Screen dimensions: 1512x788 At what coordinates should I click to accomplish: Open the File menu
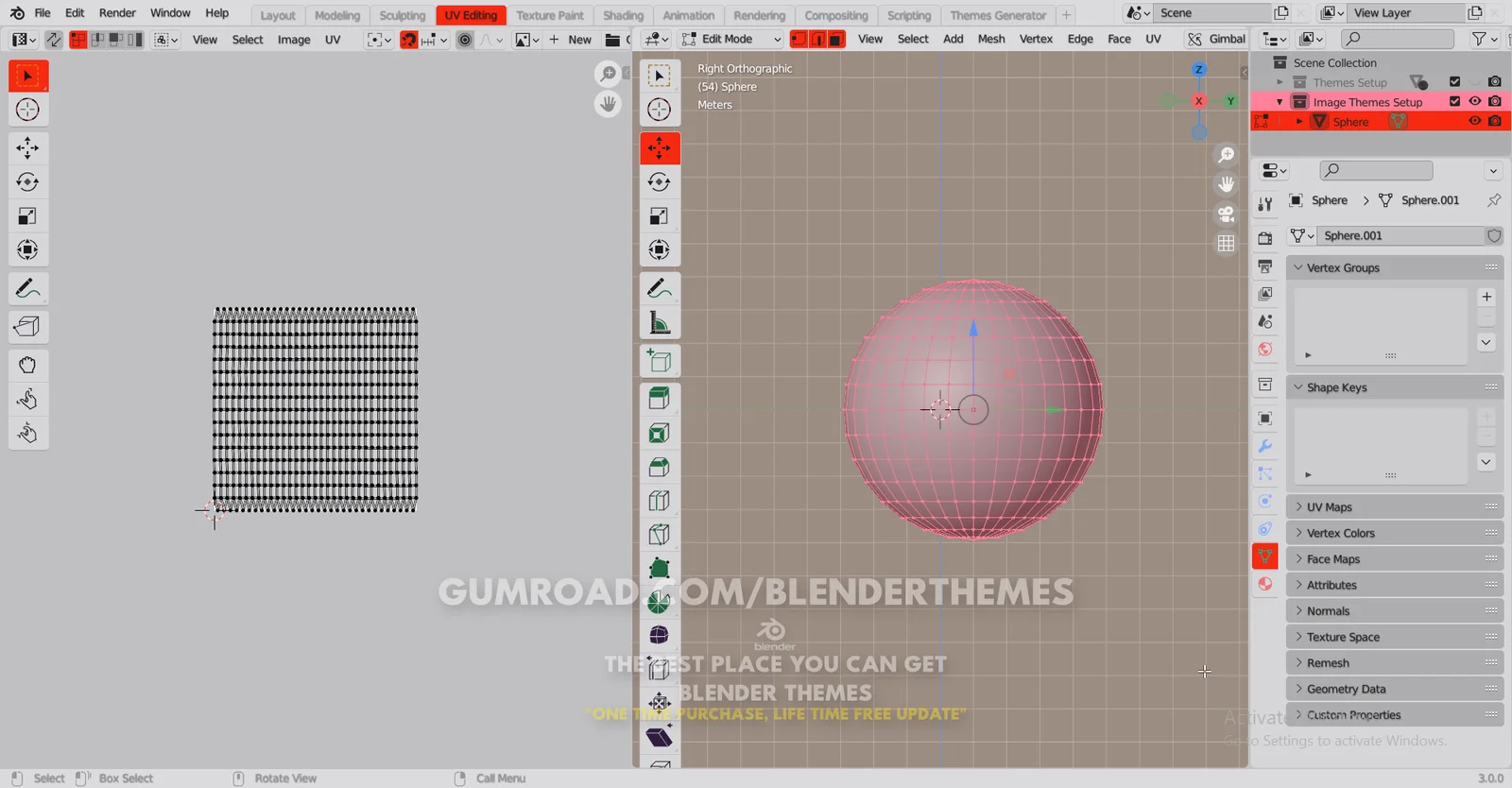pyautogui.click(x=43, y=13)
